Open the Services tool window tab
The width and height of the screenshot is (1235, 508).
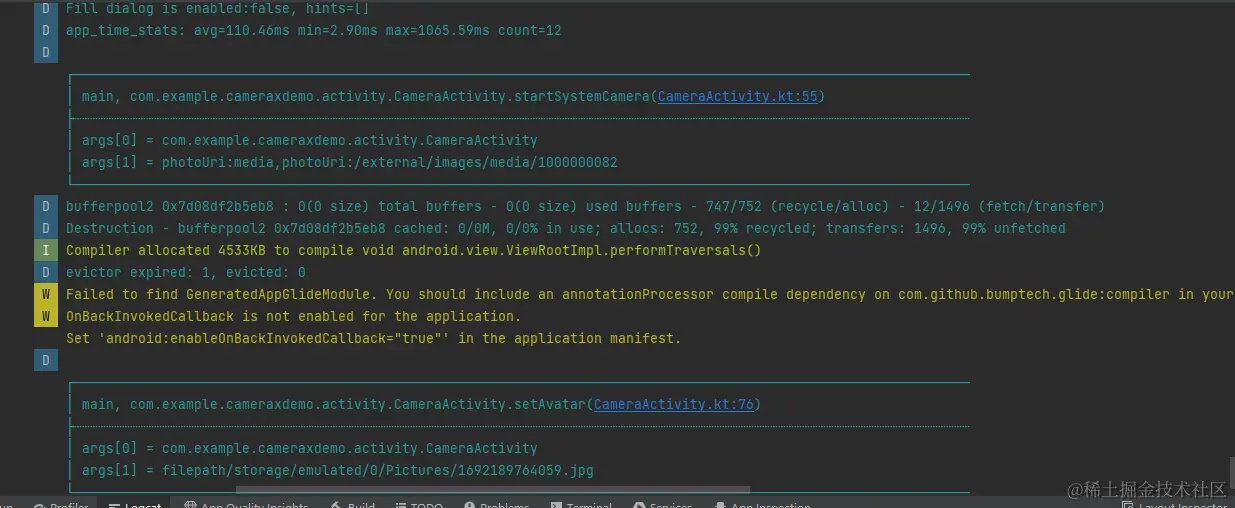661,503
